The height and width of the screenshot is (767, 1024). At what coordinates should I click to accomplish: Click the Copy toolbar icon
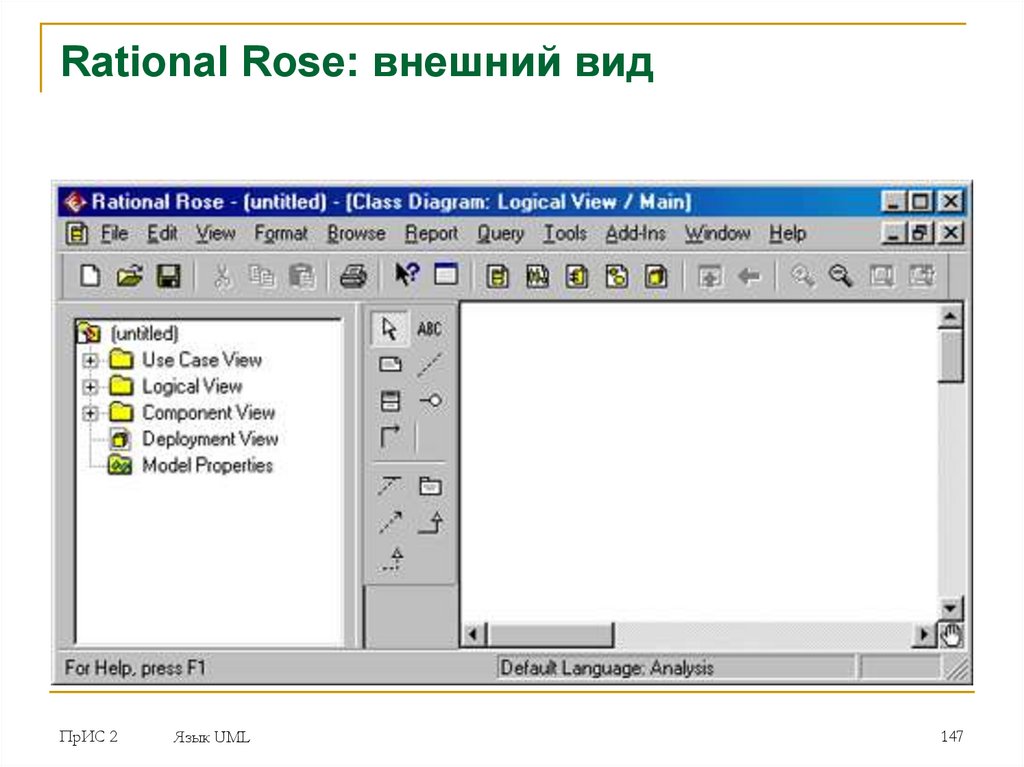tap(262, 276)
